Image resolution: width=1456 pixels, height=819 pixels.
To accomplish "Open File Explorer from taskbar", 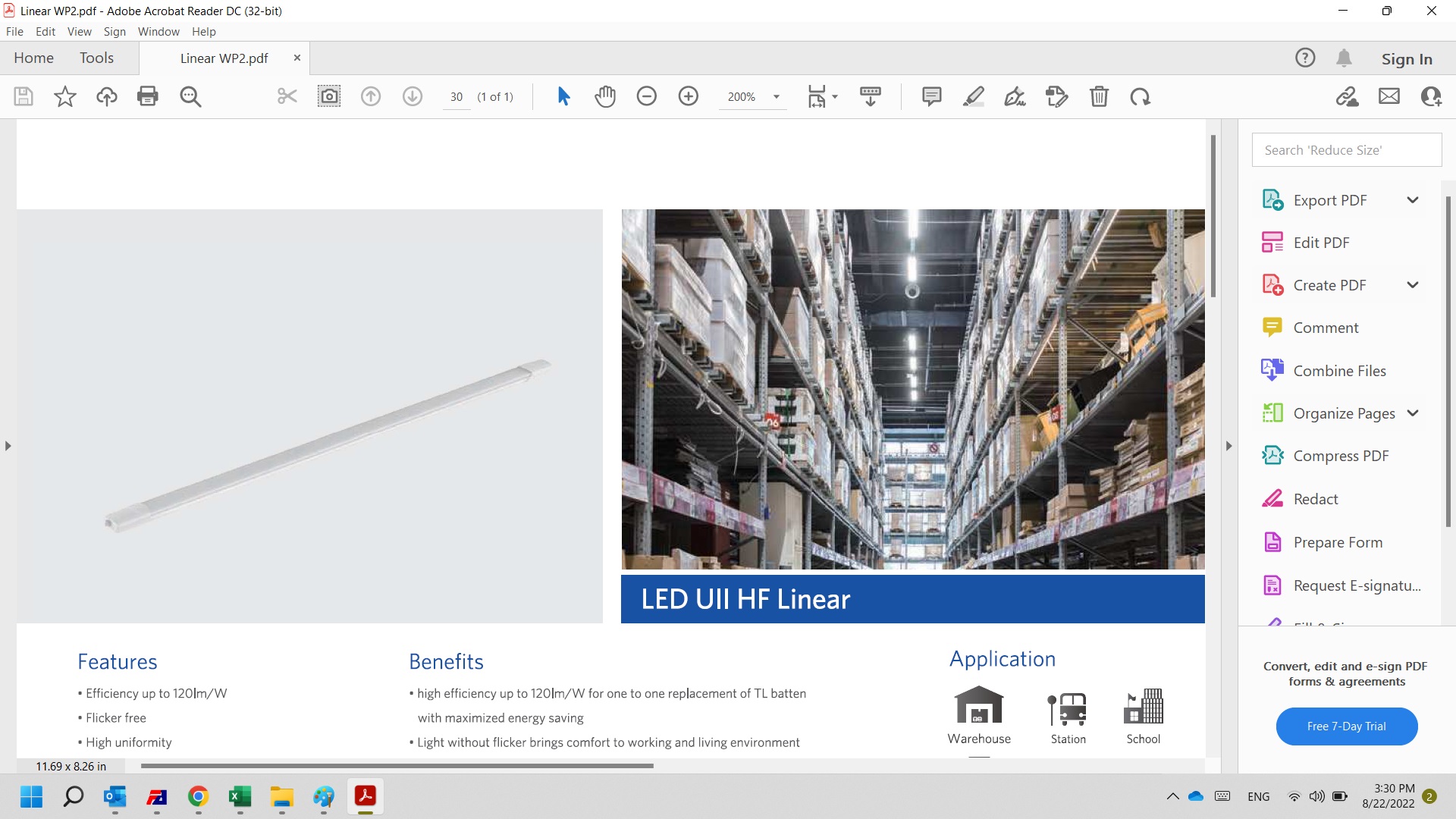I will click(281, 796).
